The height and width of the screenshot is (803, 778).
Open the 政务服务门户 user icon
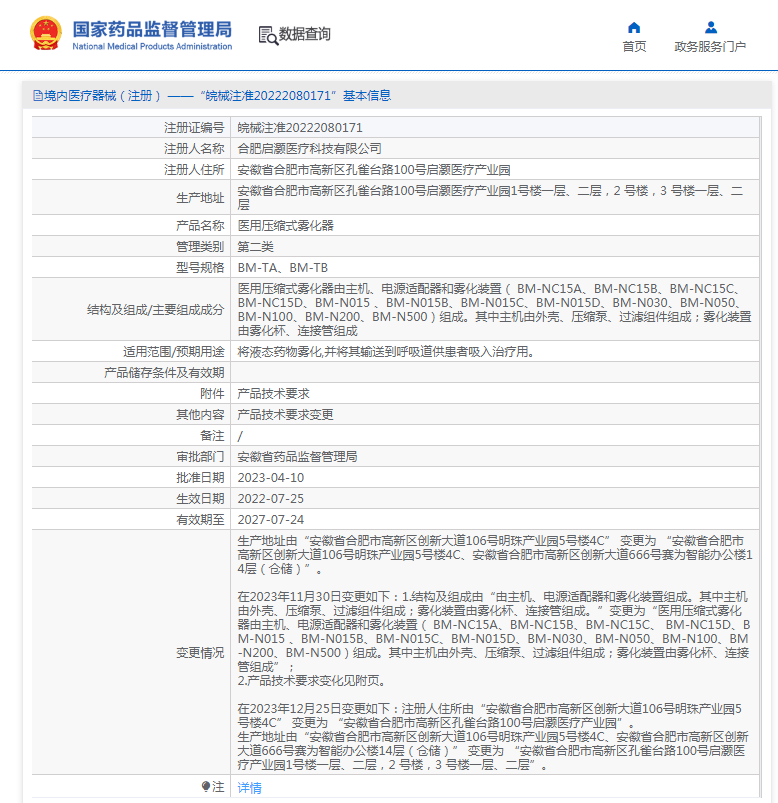710,27
